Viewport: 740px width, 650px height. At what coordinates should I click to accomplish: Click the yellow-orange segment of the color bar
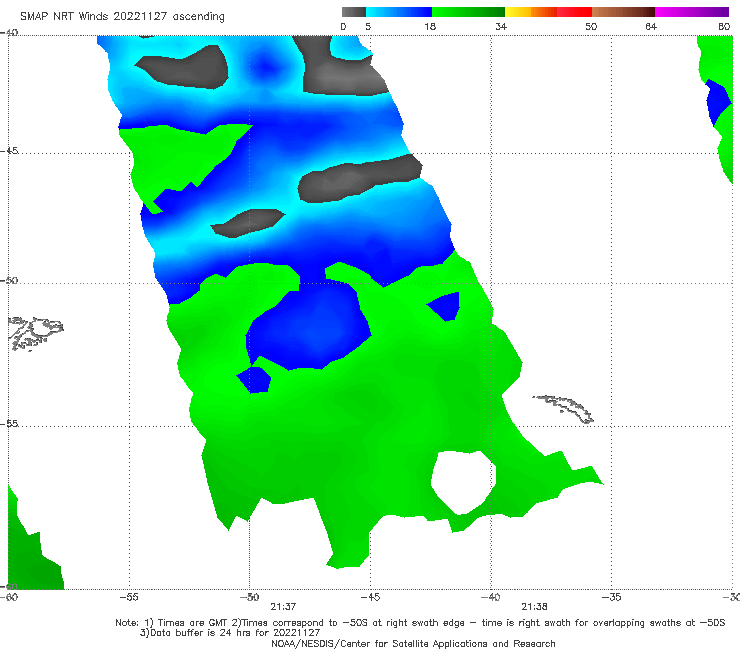(531, 12)
